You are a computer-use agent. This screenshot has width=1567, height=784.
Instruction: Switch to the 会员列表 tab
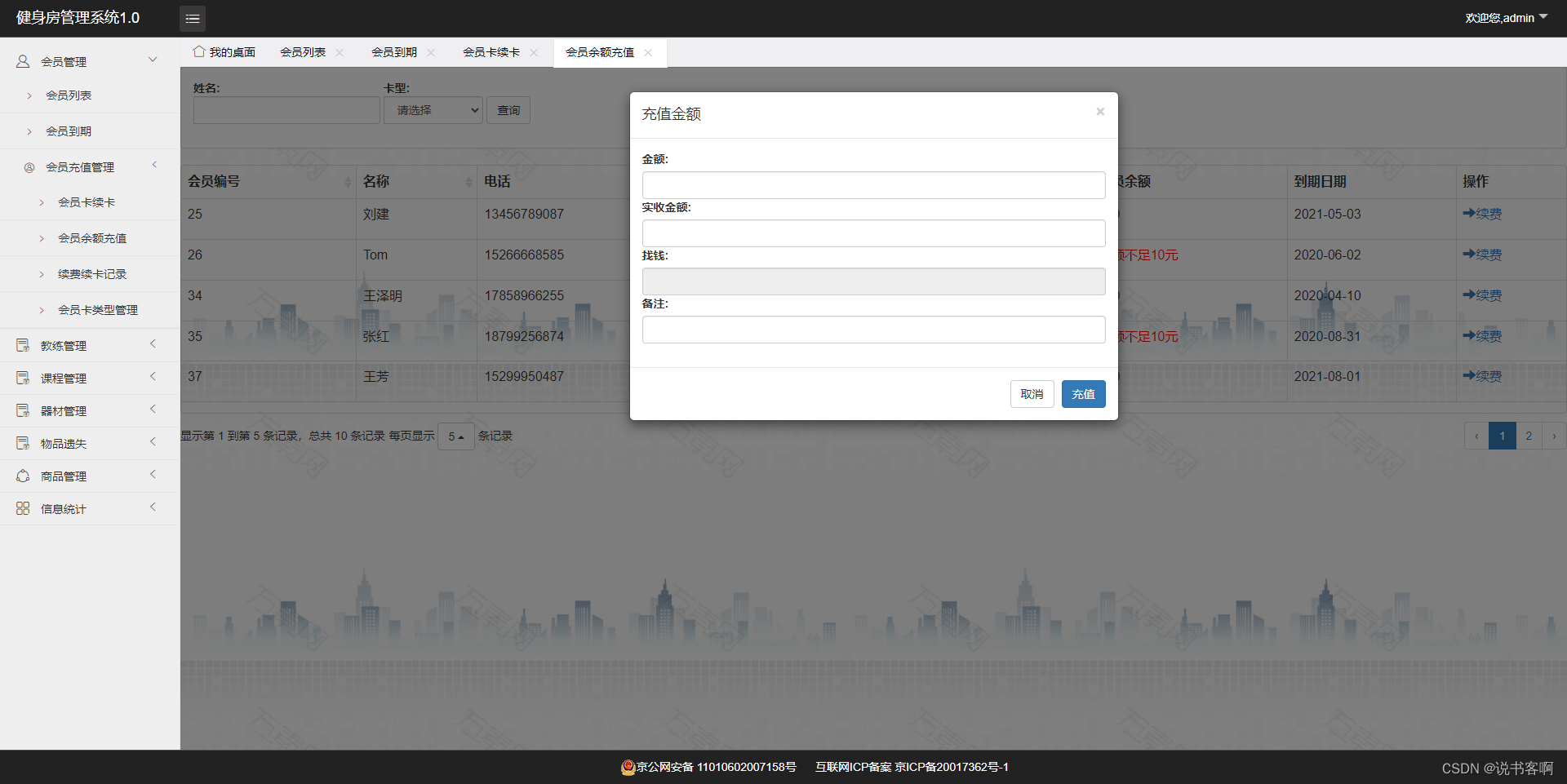303,52
